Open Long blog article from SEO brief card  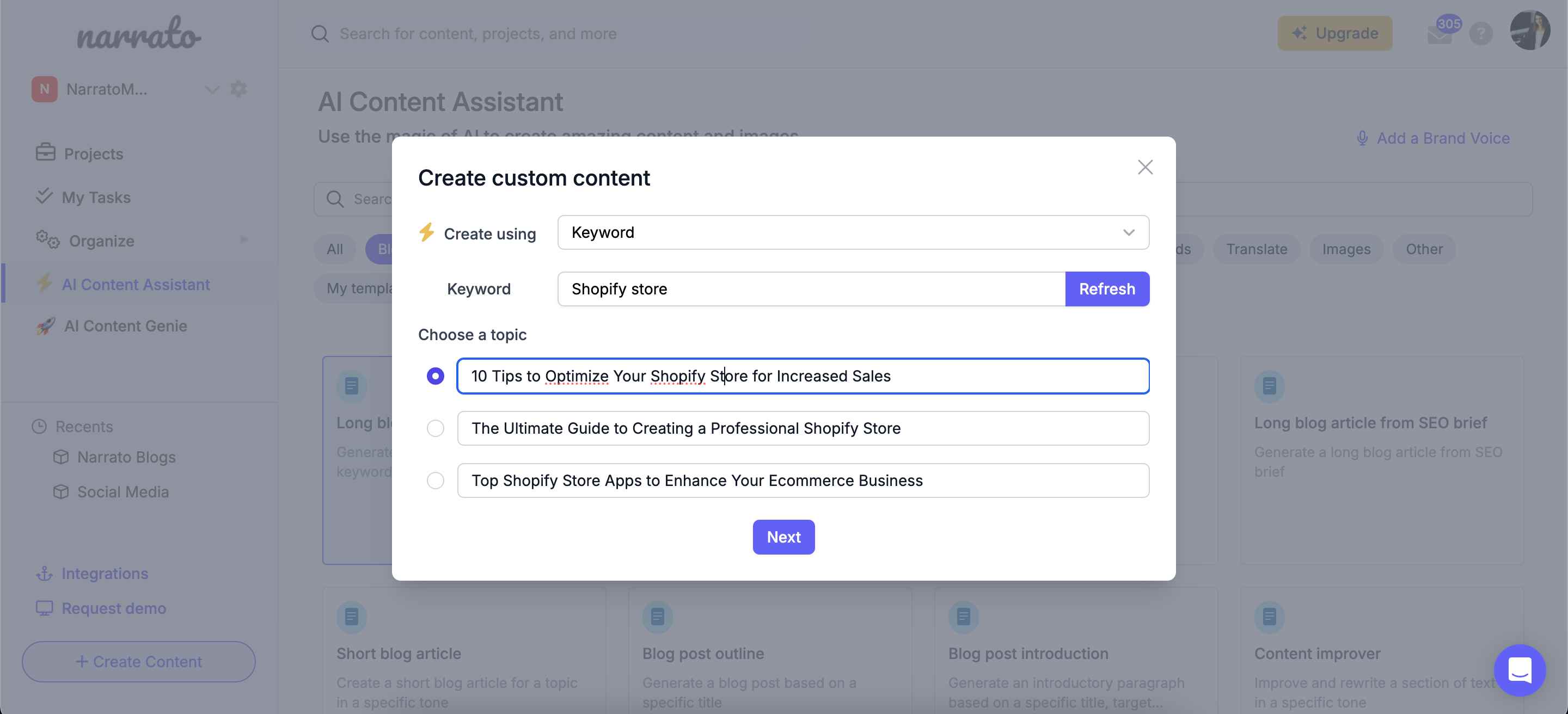(x=1382, y=460)
